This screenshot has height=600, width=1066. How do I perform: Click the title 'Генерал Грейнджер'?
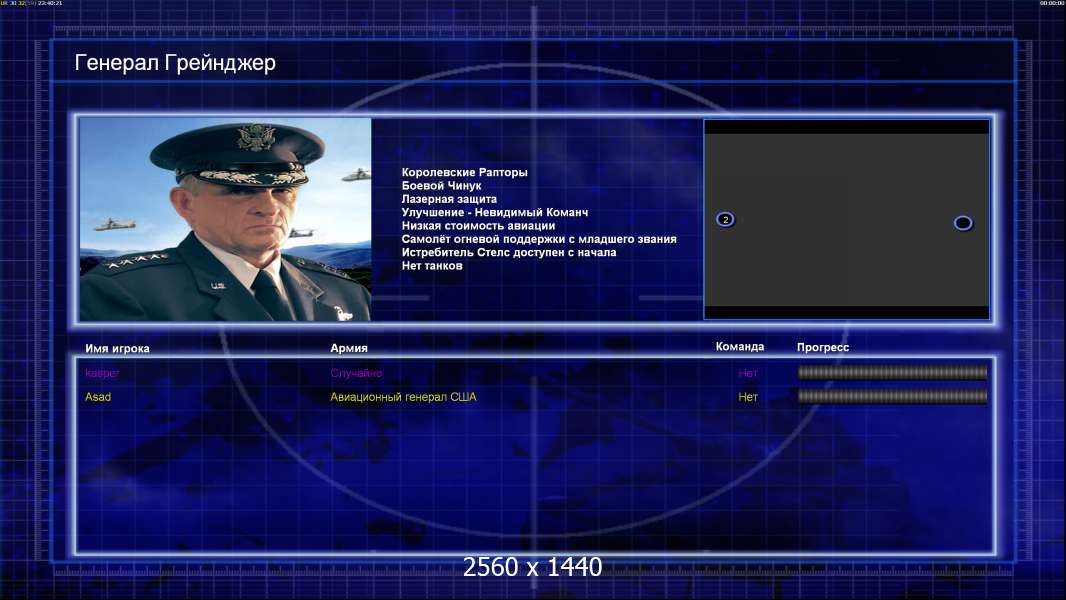coord(175,63)
